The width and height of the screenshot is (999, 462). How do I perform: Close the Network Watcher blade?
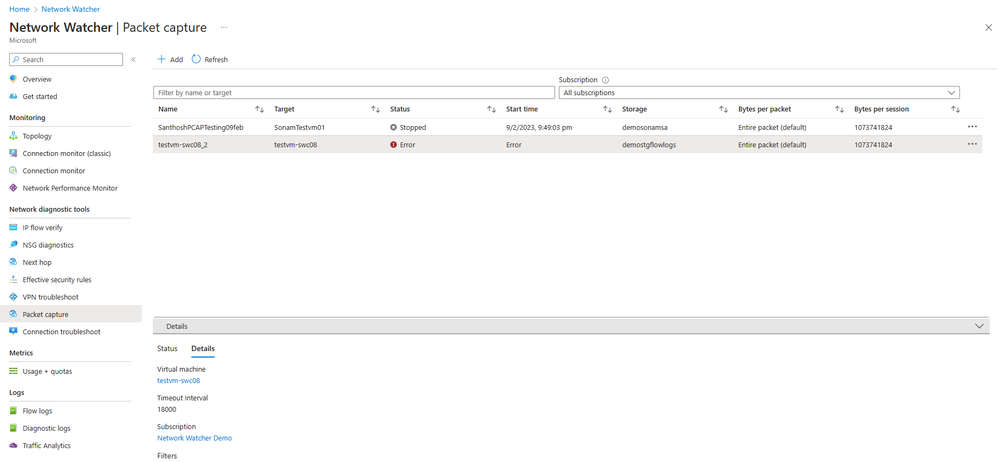(x=988, y=27)
